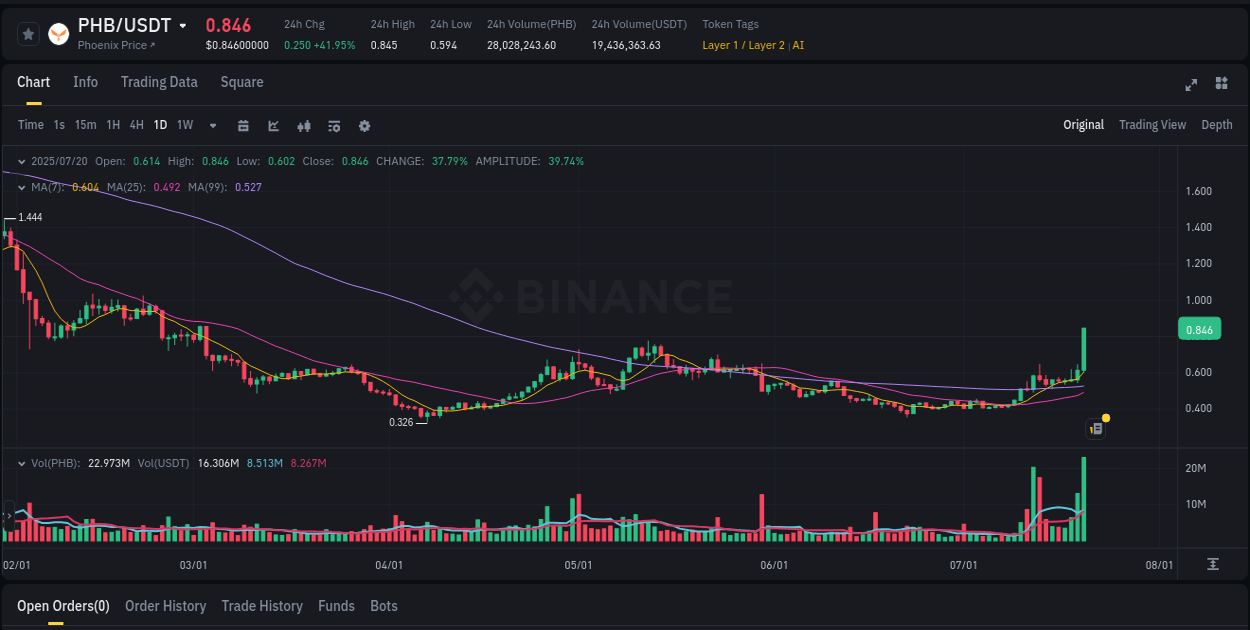
Task: Expand the chart to fullscreen
Action: coord(1191,84)
